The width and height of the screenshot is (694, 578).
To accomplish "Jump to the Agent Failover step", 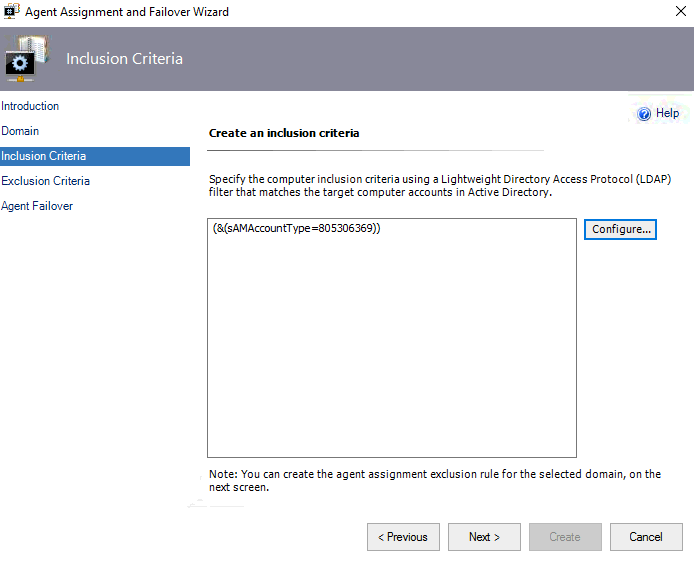I will click(37, 206).
